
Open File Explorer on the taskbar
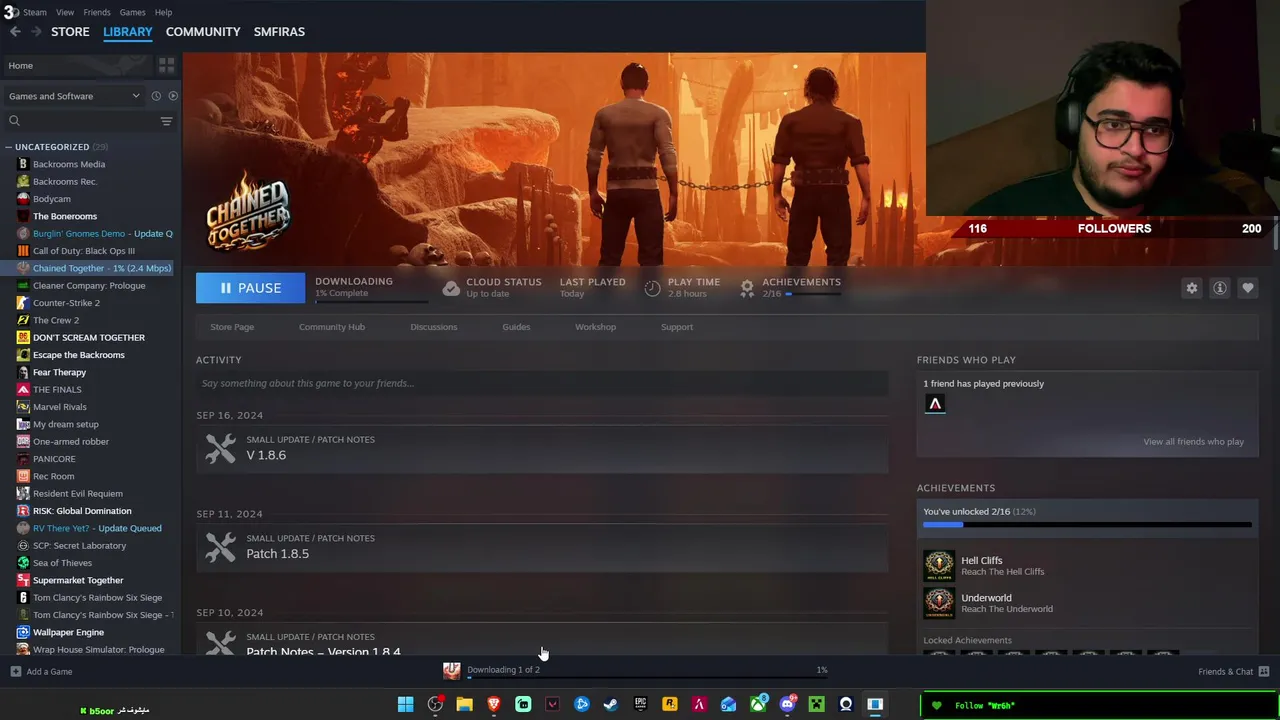click(x=464, y=704)
